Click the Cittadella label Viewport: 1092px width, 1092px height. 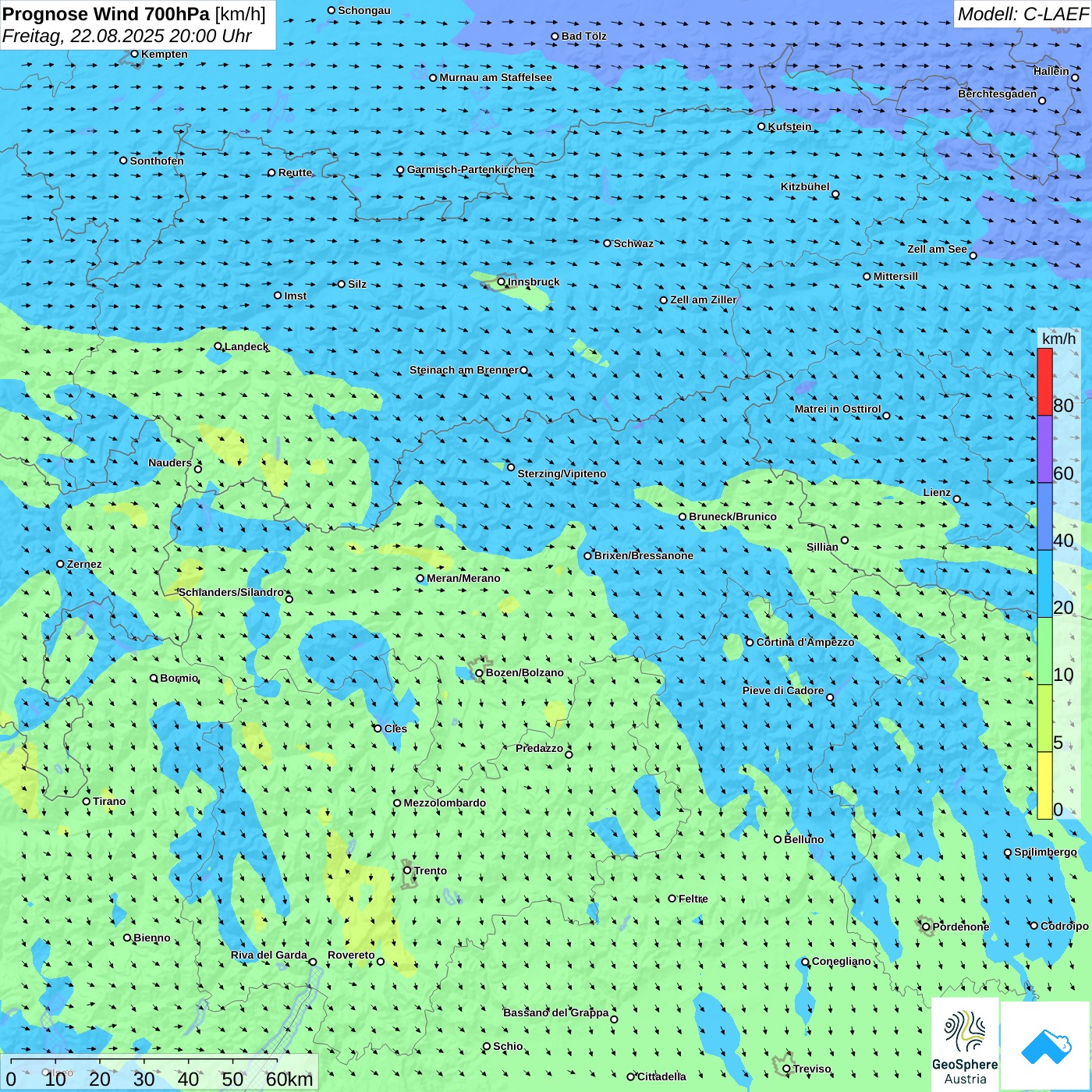click(661, 1076)
